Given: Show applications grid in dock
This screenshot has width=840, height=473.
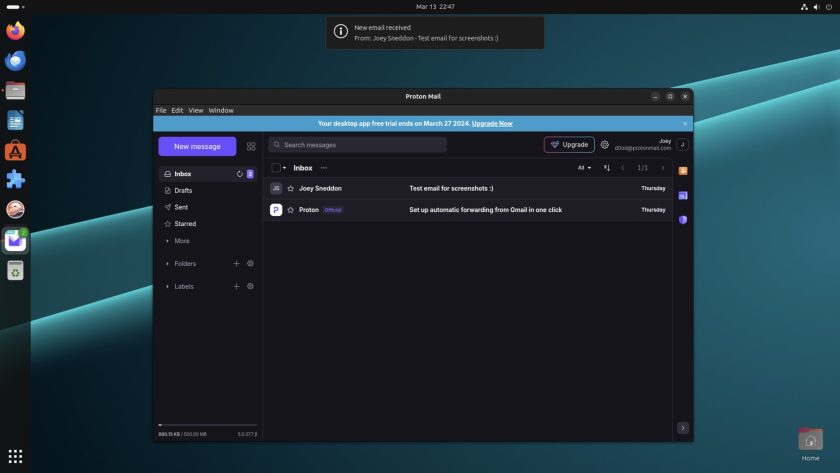Looking at the screenshot, I should click(x=16, y=456).
